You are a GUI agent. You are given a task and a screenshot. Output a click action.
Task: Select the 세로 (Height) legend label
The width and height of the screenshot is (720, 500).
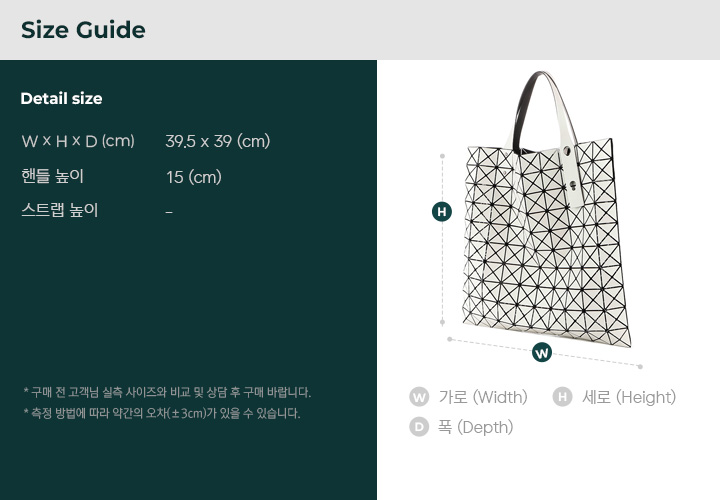coord(629,397)
